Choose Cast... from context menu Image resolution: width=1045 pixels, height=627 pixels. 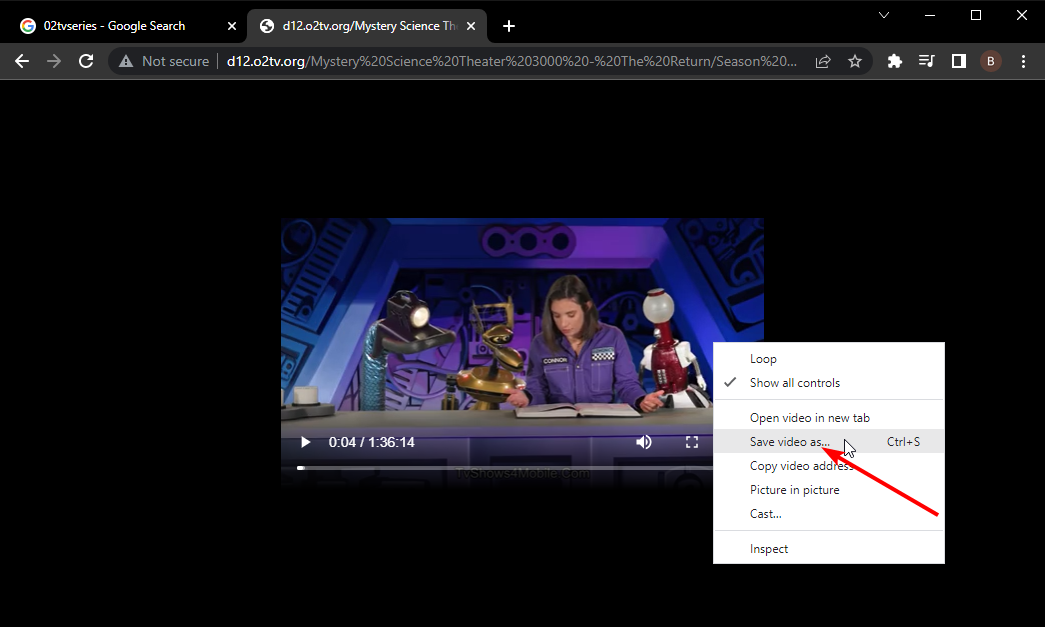pos(828,514)
